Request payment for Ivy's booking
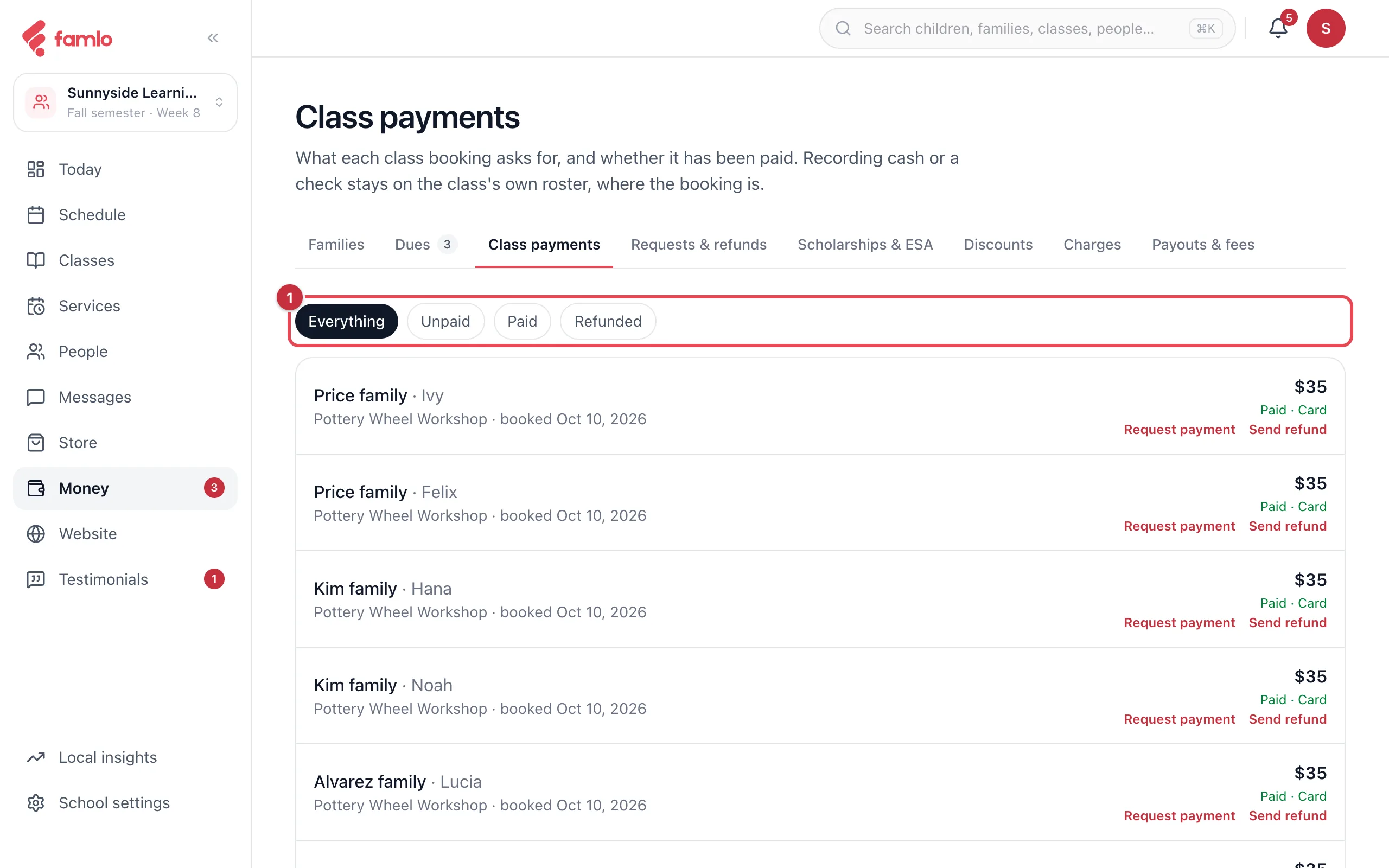Image resolution: width=1389 pixels, height=868 pixels. [x=1179, y=430]
